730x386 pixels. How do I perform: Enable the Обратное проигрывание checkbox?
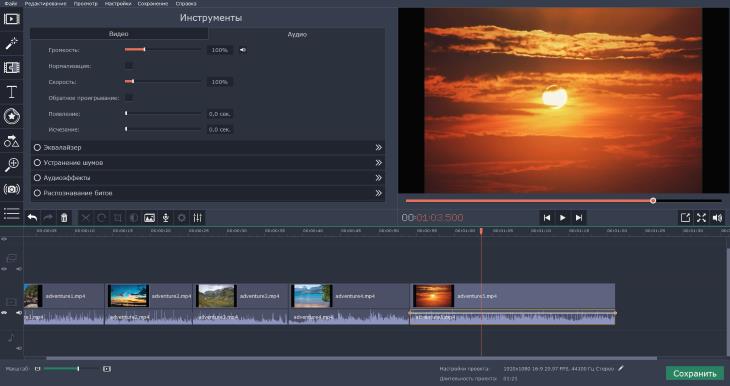[129, 98]
